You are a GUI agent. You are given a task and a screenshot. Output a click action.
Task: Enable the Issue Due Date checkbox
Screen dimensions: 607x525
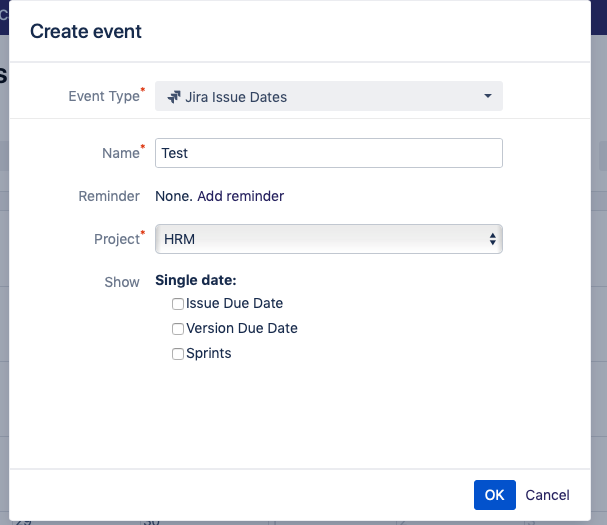click(x=178, y=304)
